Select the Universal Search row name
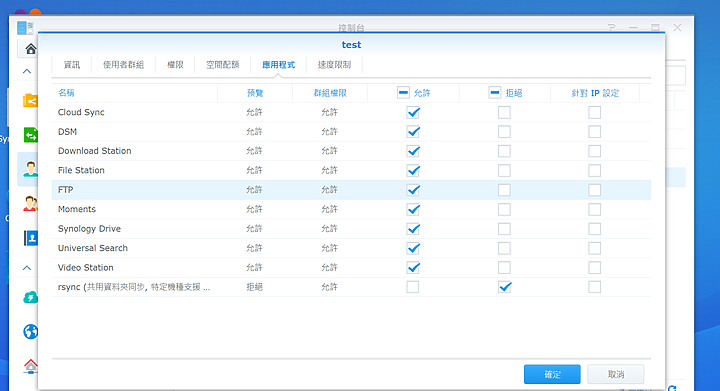Viewport: 720px width, 391px height. pyautogui.click(x=93, y=248)
